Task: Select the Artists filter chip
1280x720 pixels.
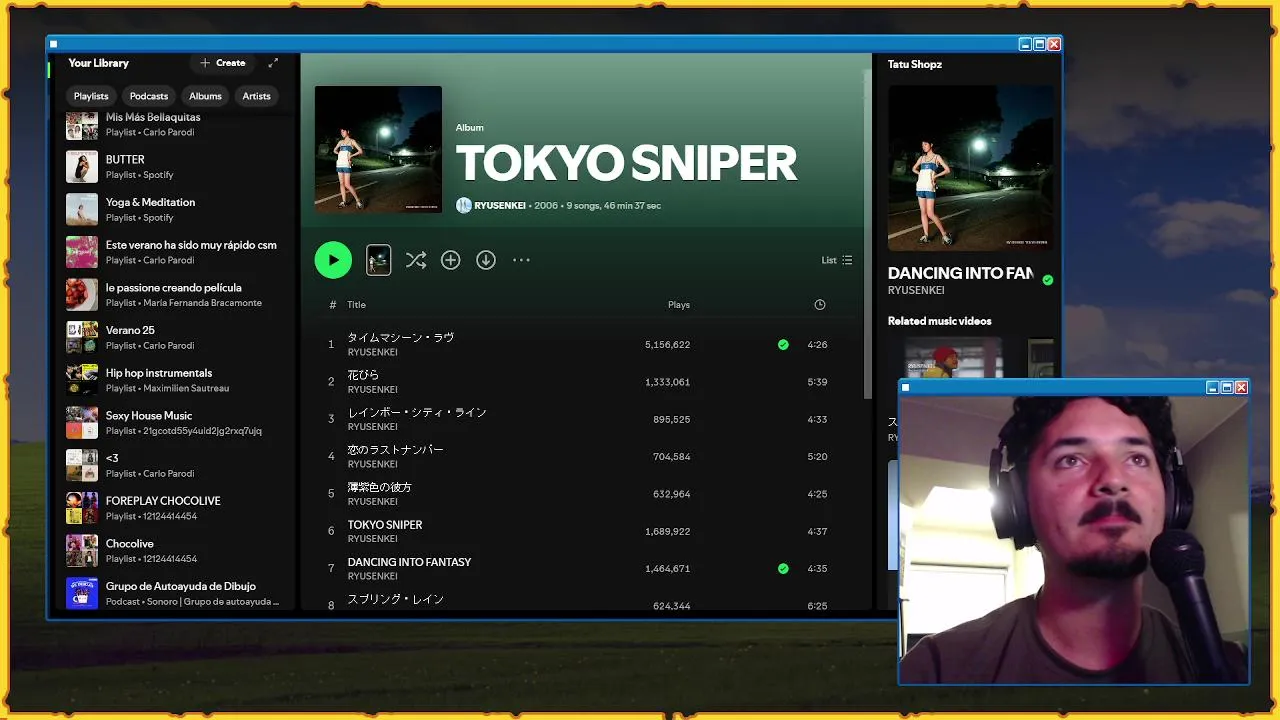Action: (x=256, y=96)
